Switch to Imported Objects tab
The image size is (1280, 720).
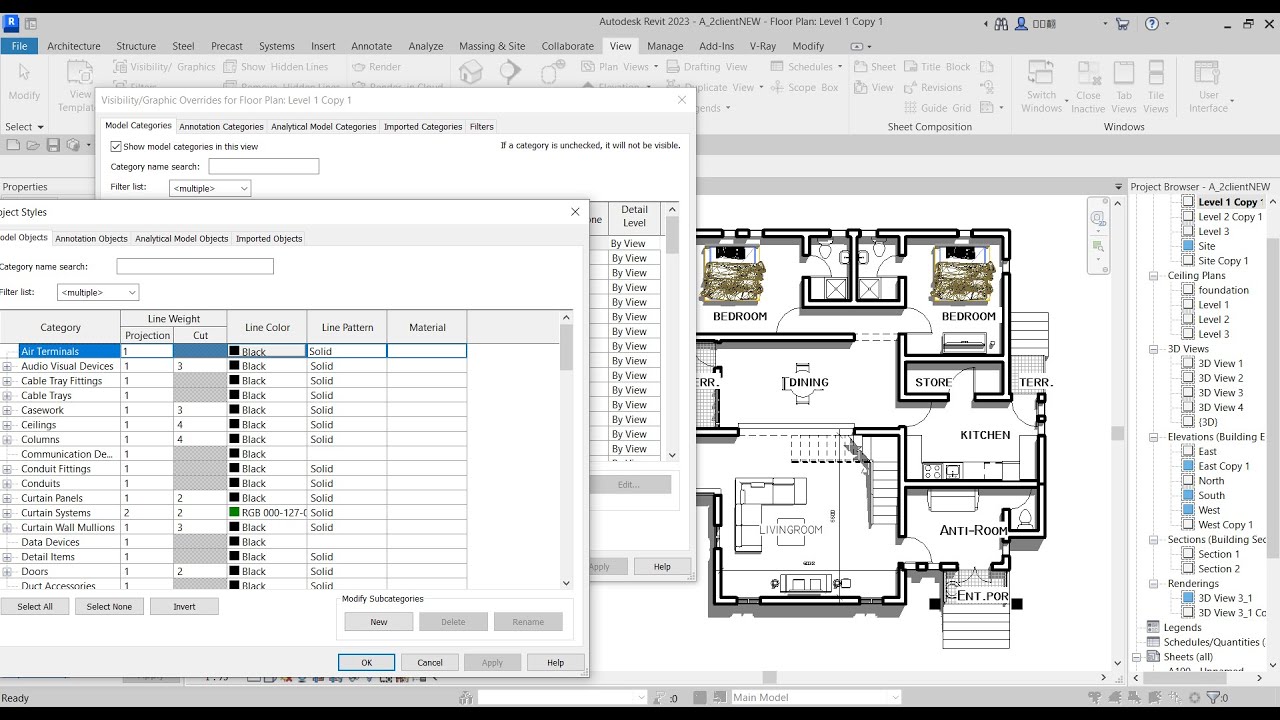tap(269, 239)
